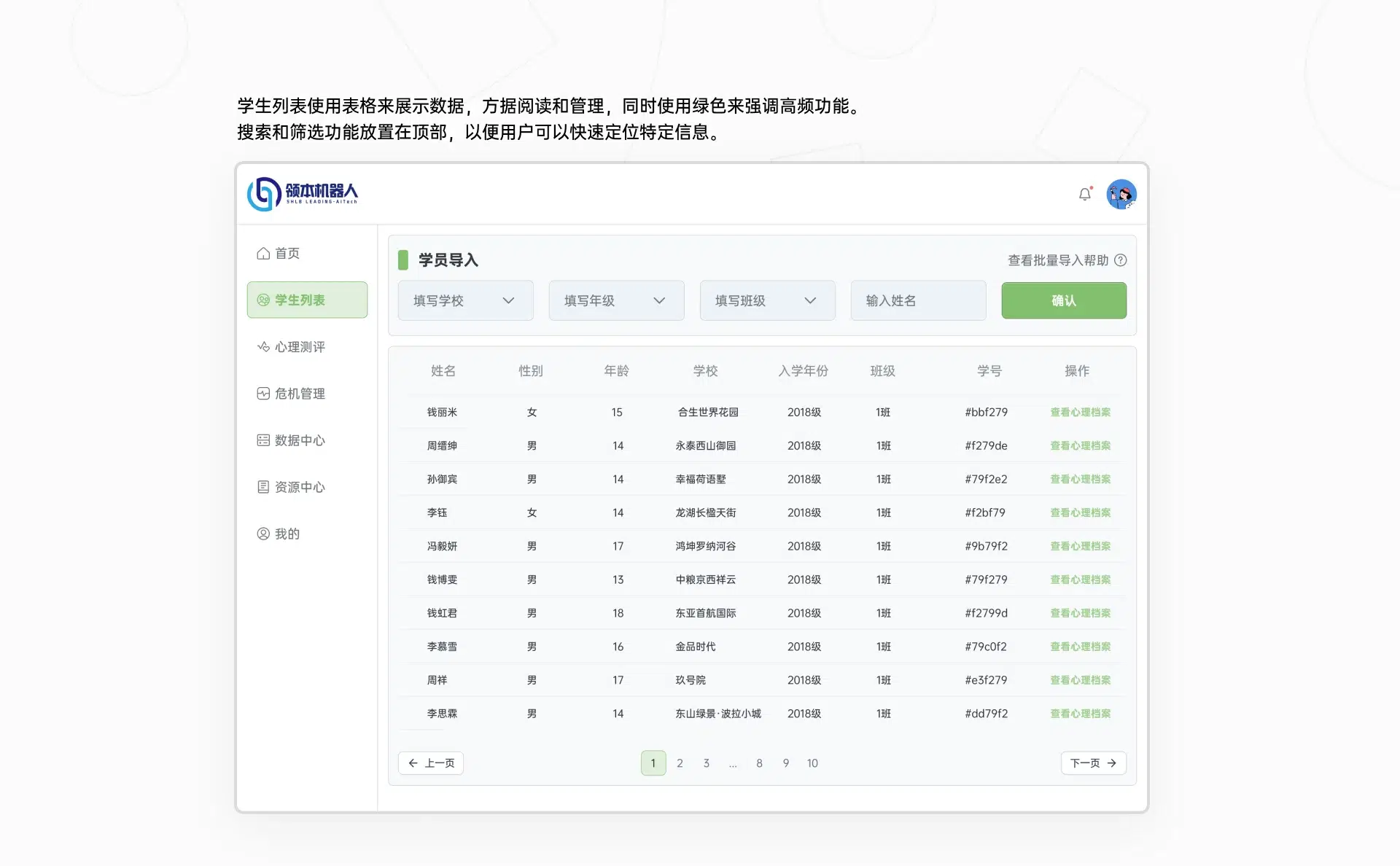The image size is (1400, 866).
Task: Click the 数据中心 sidebar icon
Action: pyautogui.click(x=263, y=440)
